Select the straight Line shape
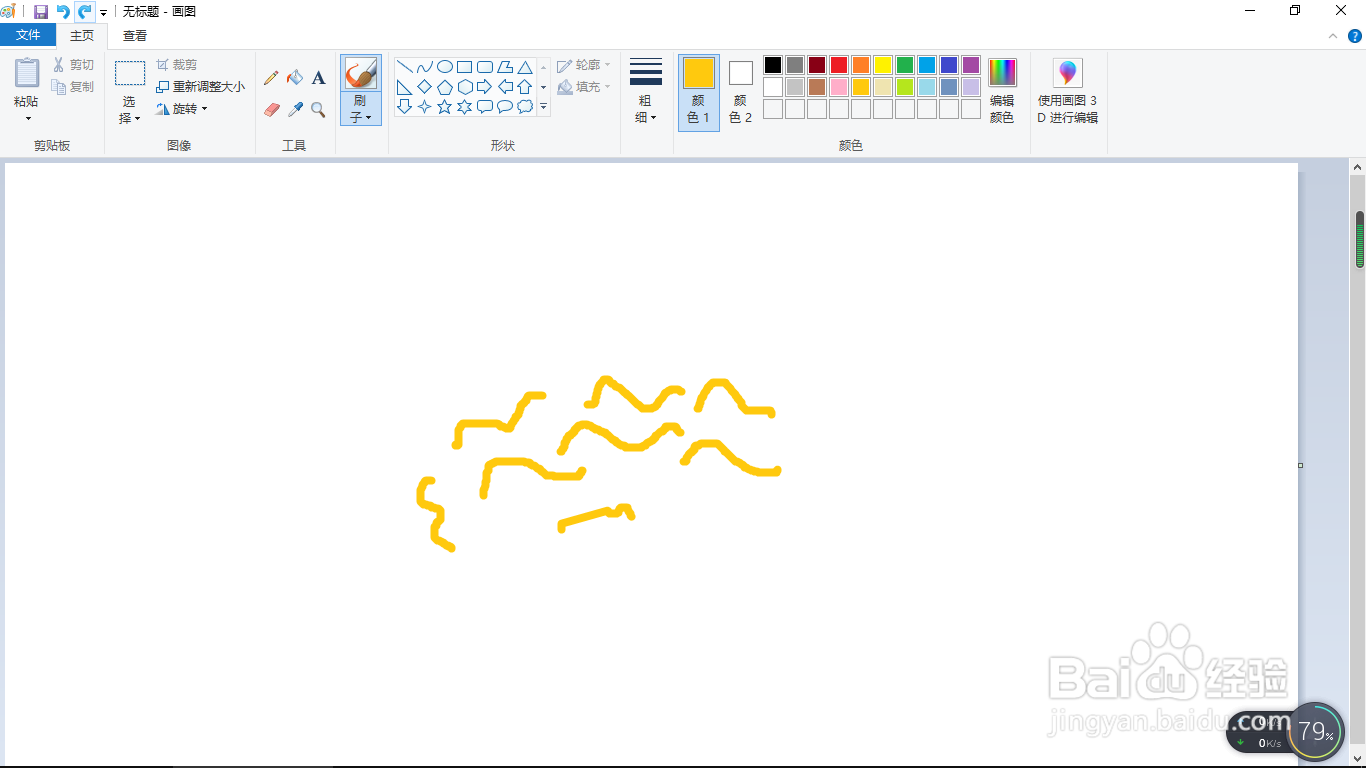 [x=405, y=67]
